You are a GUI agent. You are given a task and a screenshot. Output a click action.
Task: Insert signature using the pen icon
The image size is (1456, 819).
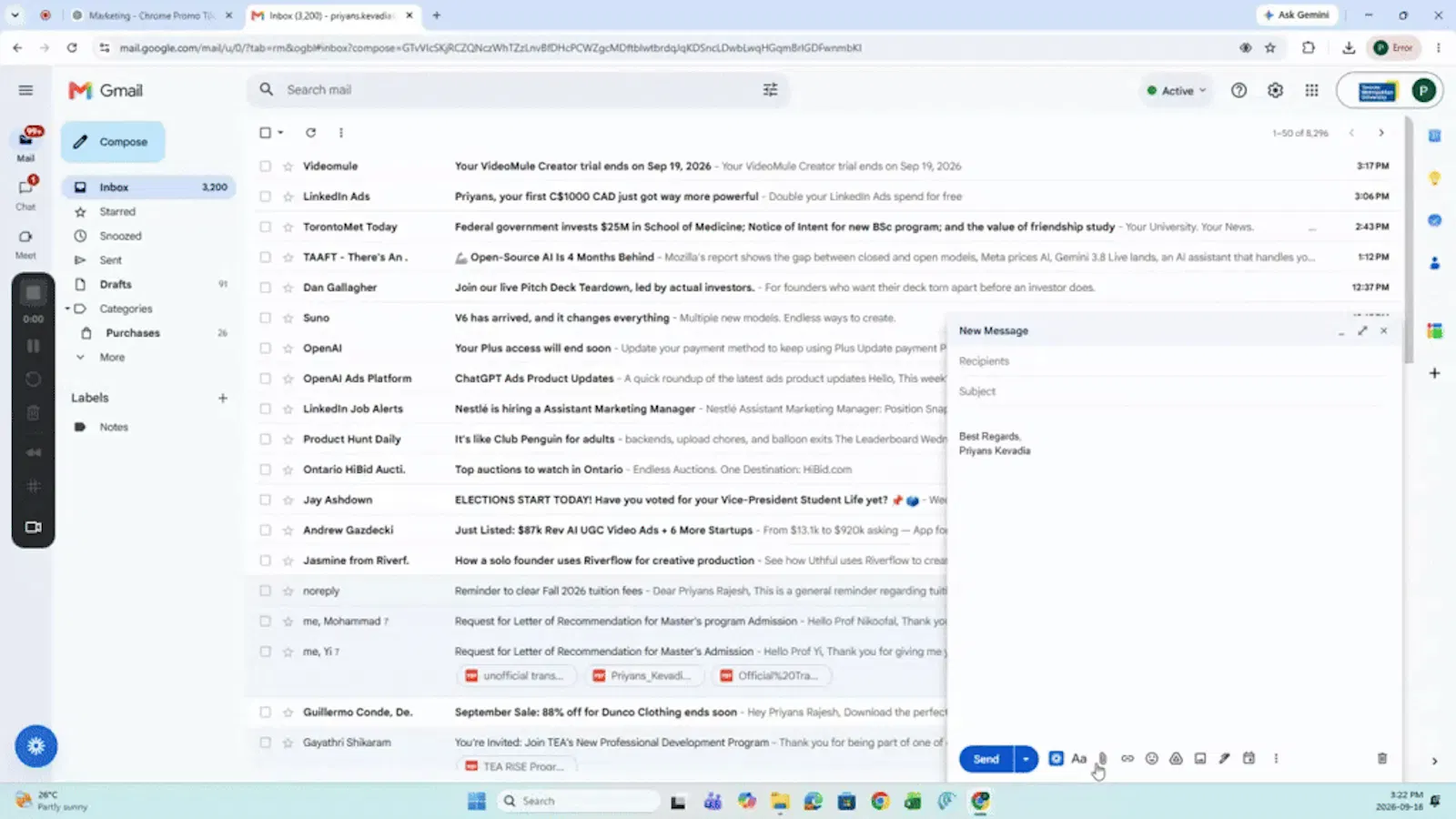tap(1225, 758)
